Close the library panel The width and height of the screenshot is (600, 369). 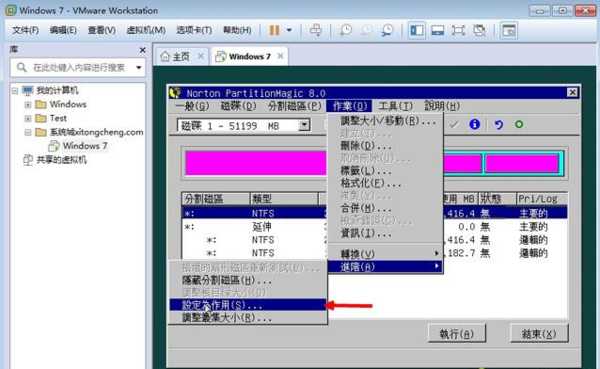pyautogui.click(x=142, y=50)
